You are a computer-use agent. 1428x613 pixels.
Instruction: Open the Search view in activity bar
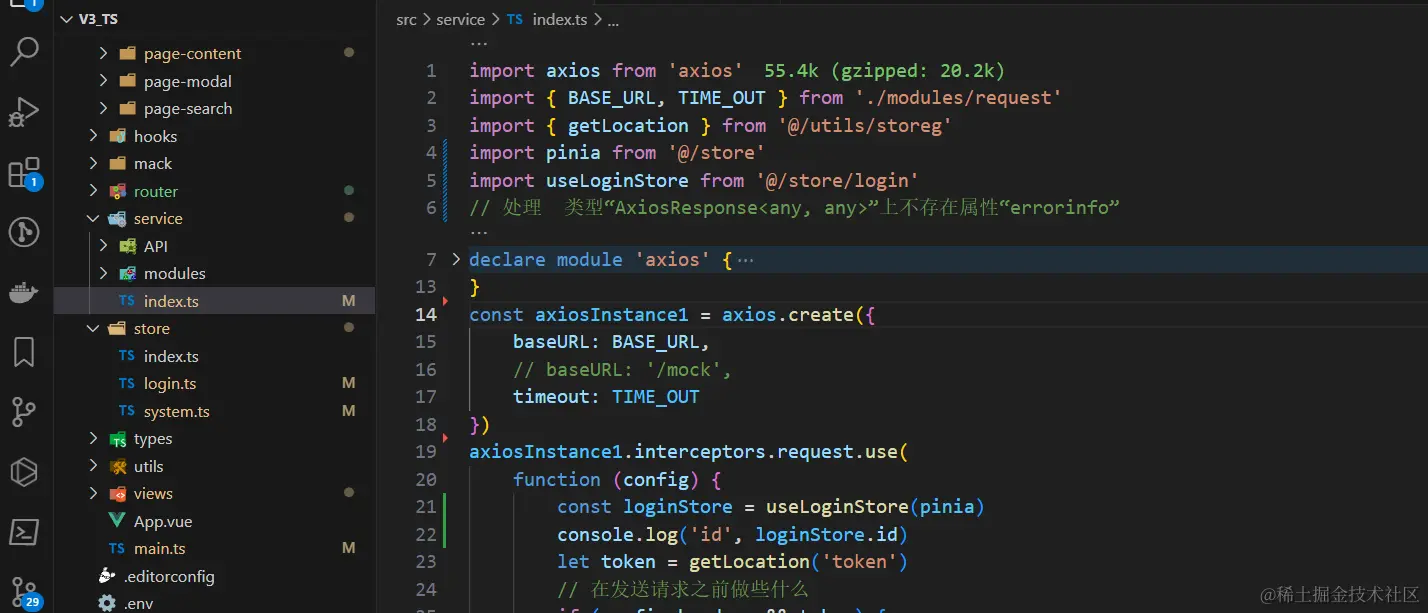(x=24, y=51)
